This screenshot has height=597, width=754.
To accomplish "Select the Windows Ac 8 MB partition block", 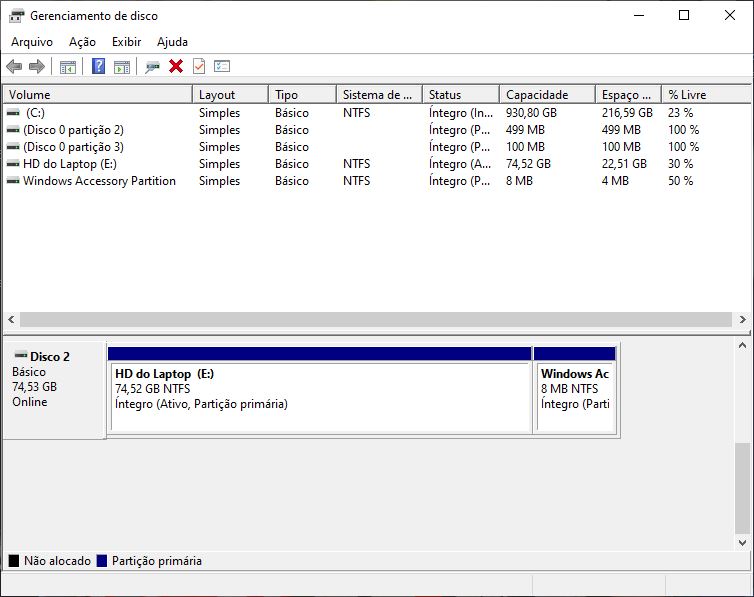I will point(575,390).
